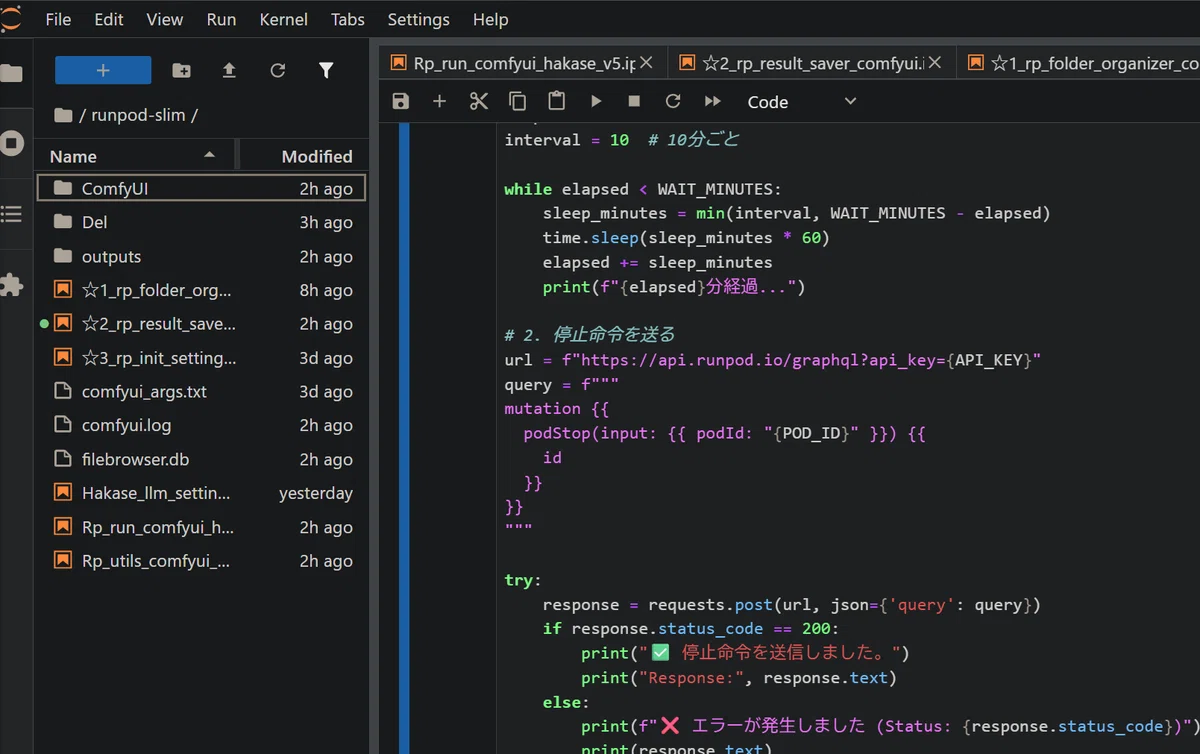Select the comfyui.log file
The image size is (1200, 754).
201,425
